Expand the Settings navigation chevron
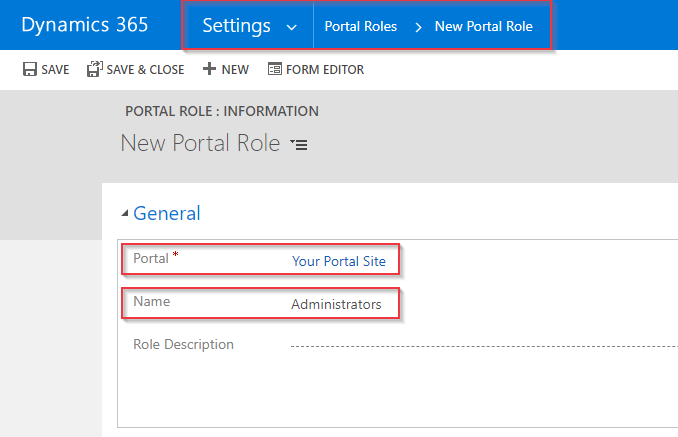Screen dimensions: 678x437 (292, 27)
